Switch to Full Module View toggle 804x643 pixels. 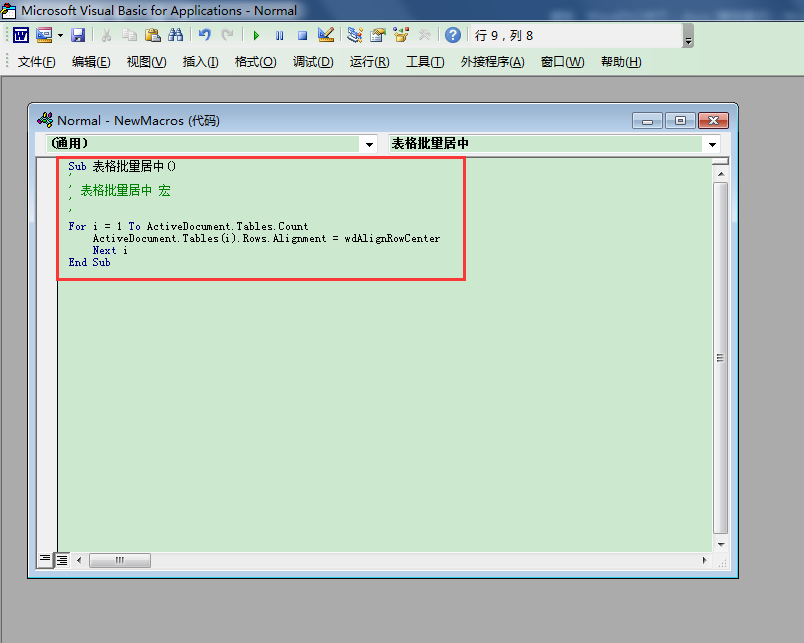tap(61, 559)
